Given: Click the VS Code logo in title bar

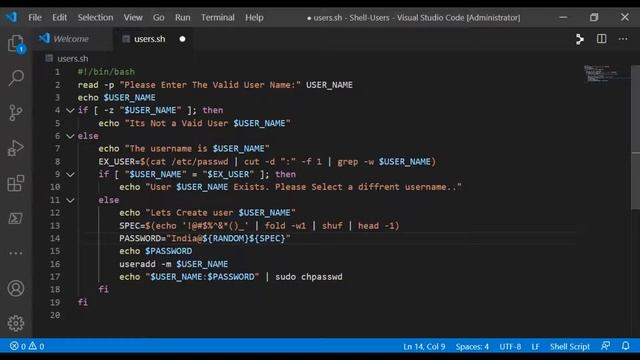Looking at the screenshot, I should [11, 17].
